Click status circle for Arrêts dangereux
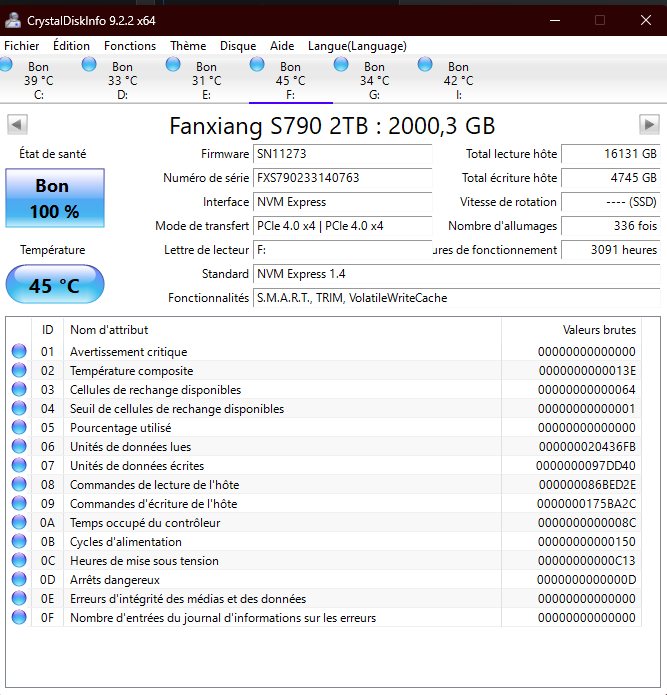This screenshot has height=695, width=667. coord(19,579)
